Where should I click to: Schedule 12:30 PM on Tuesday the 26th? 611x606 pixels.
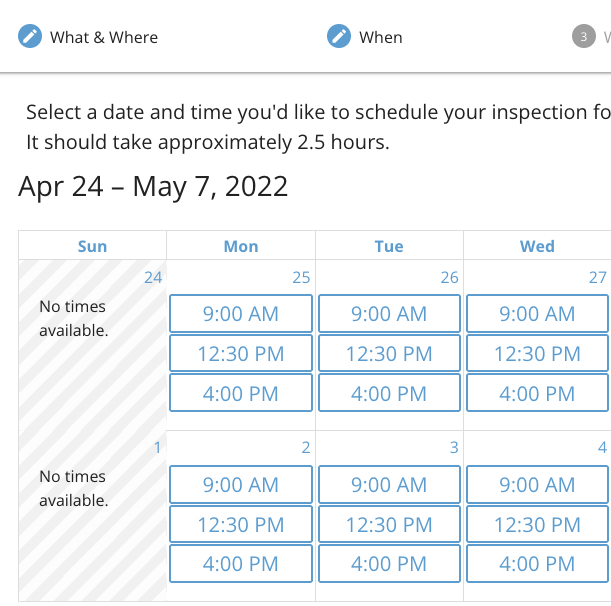(x=389, y=353)
